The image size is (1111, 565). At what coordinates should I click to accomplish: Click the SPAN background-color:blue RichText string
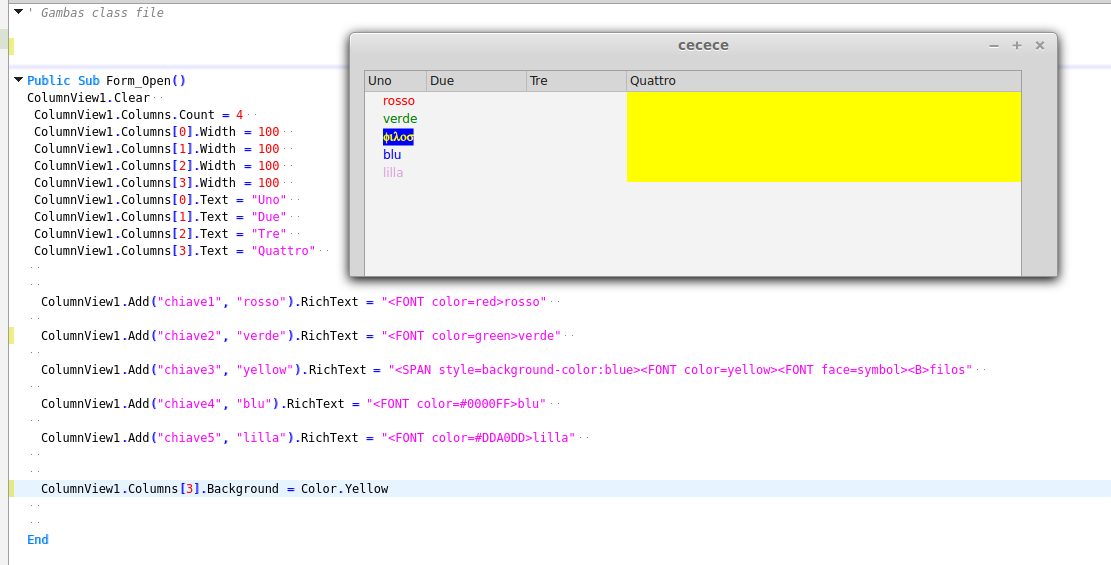681,370
